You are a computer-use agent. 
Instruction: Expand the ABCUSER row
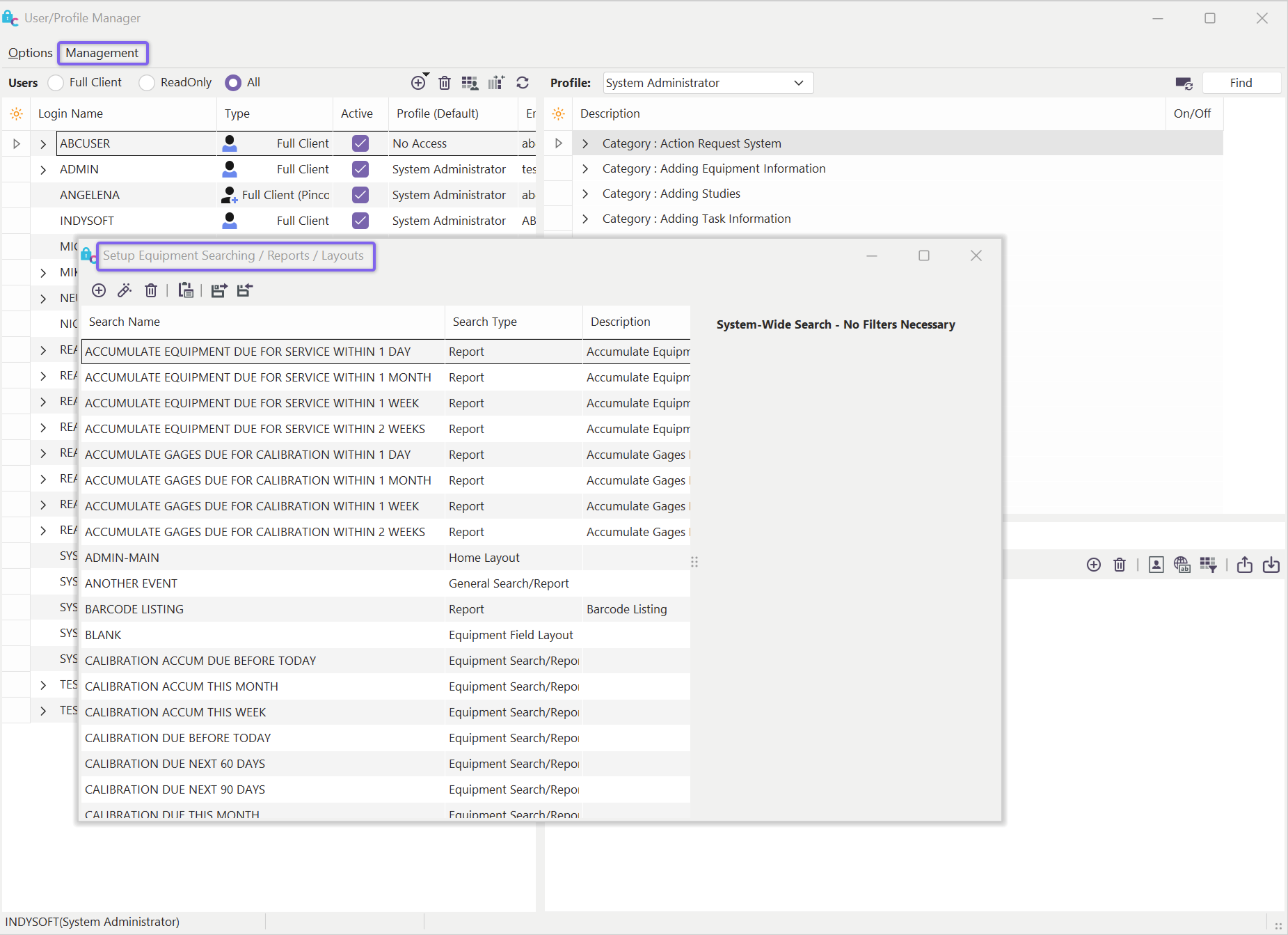click(43, 144)
